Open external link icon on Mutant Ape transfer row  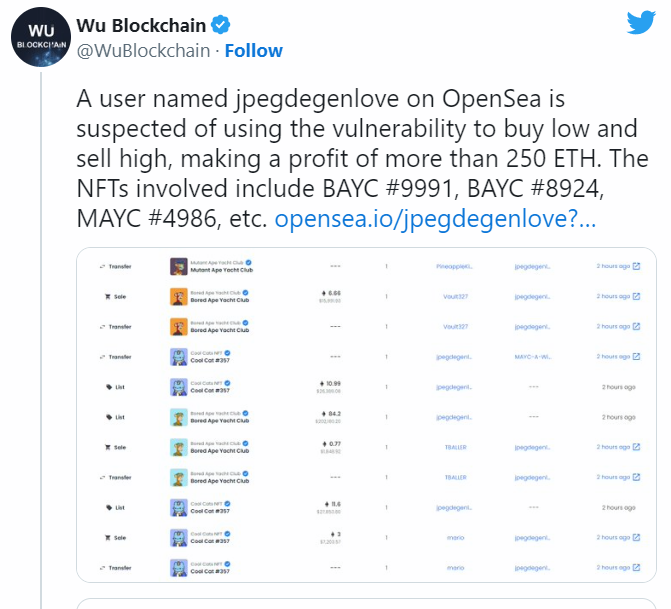click(637, 267)
